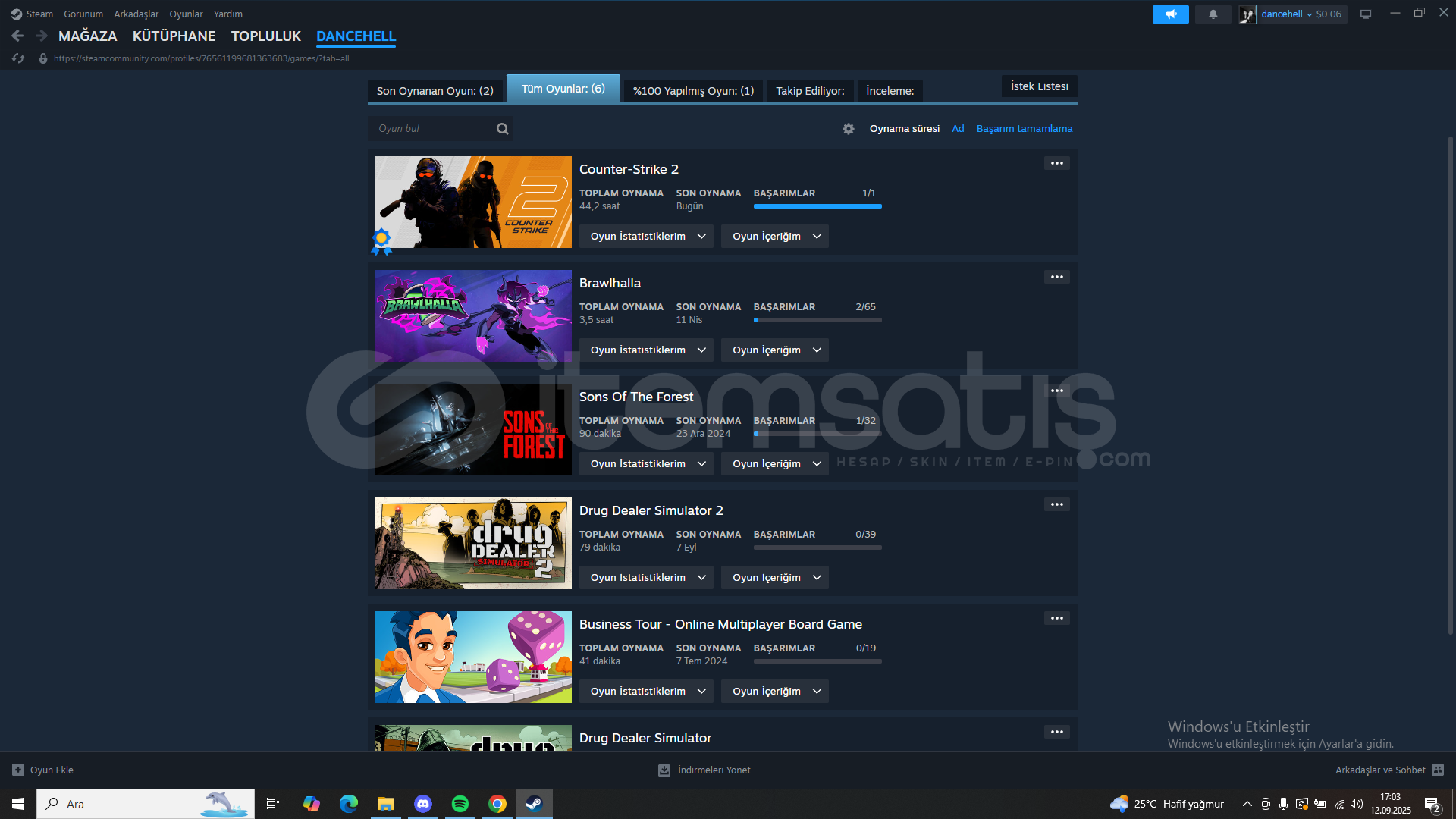Switch to Son Oynanan Oyun tab
The height and width of the screenshot is (819, 1456).
click(435, 91)
